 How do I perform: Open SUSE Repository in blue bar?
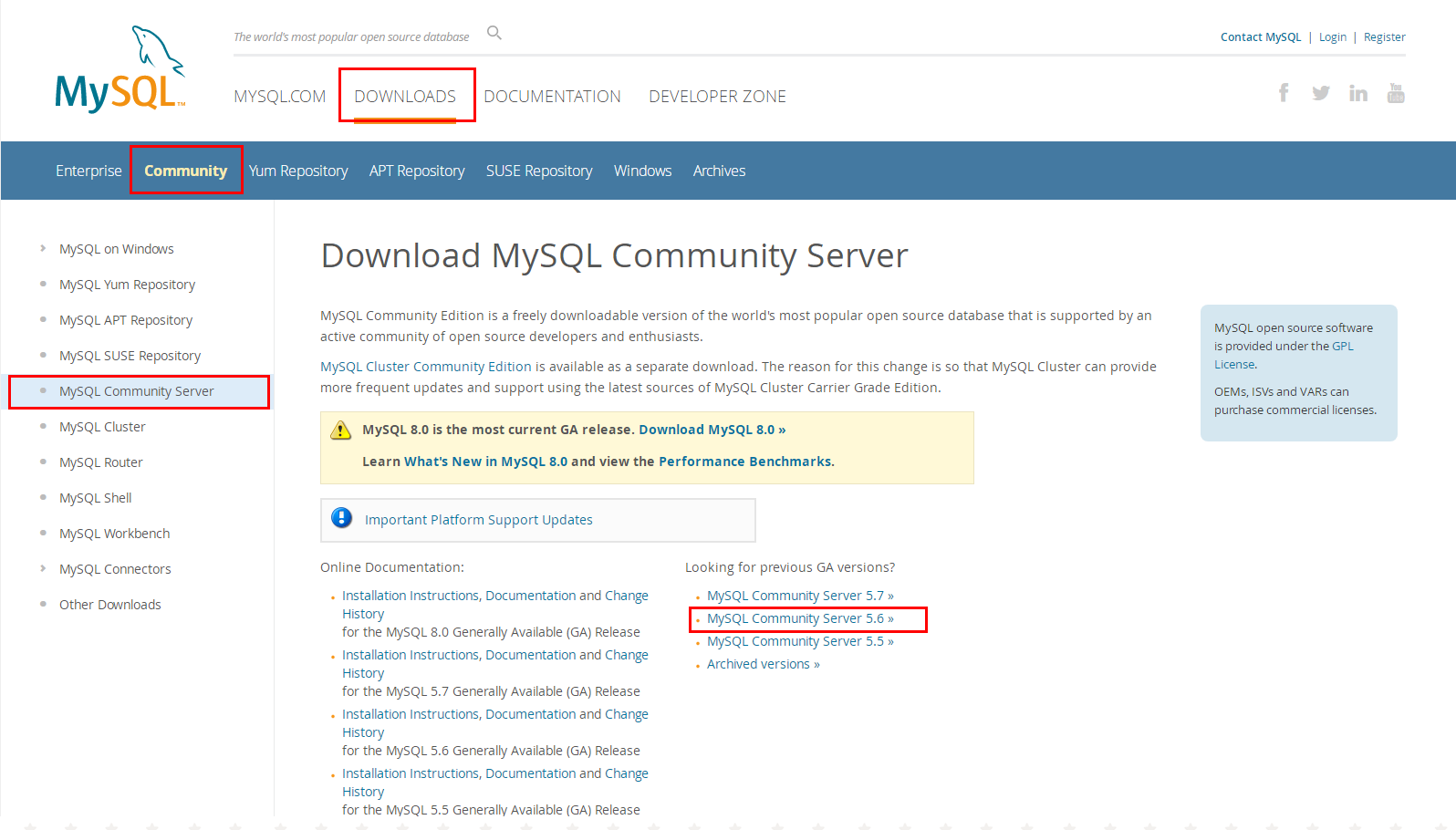pos(539,171)
